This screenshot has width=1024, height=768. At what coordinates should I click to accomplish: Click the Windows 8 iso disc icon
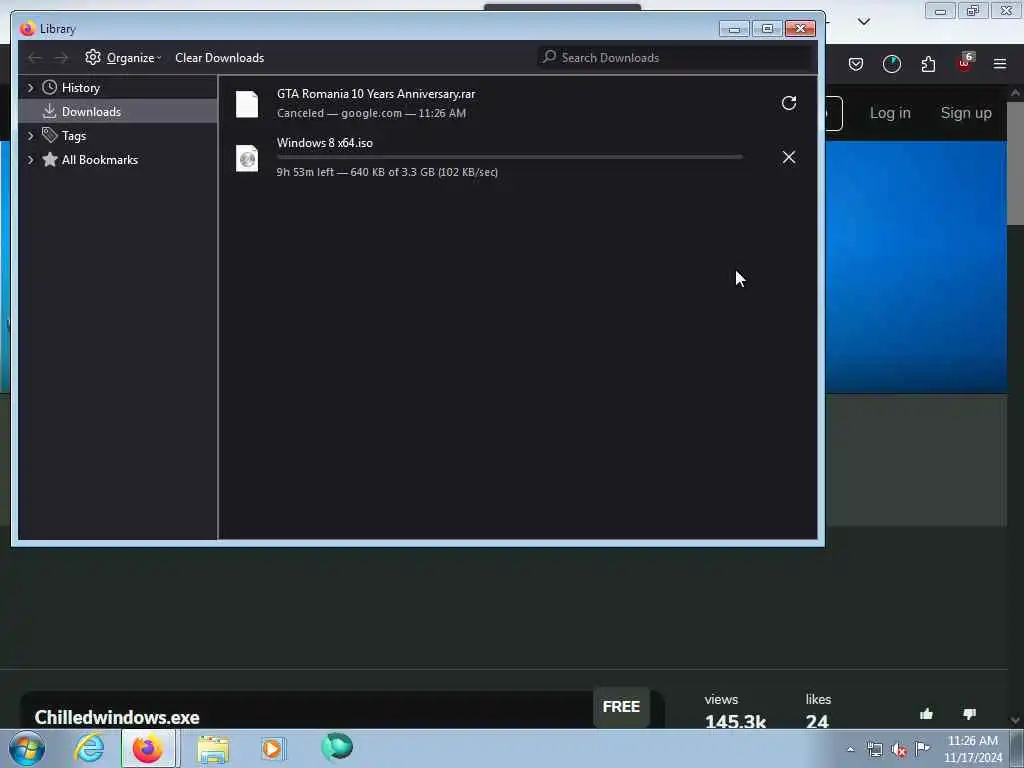pyautogui.click(x=247, y=158)
